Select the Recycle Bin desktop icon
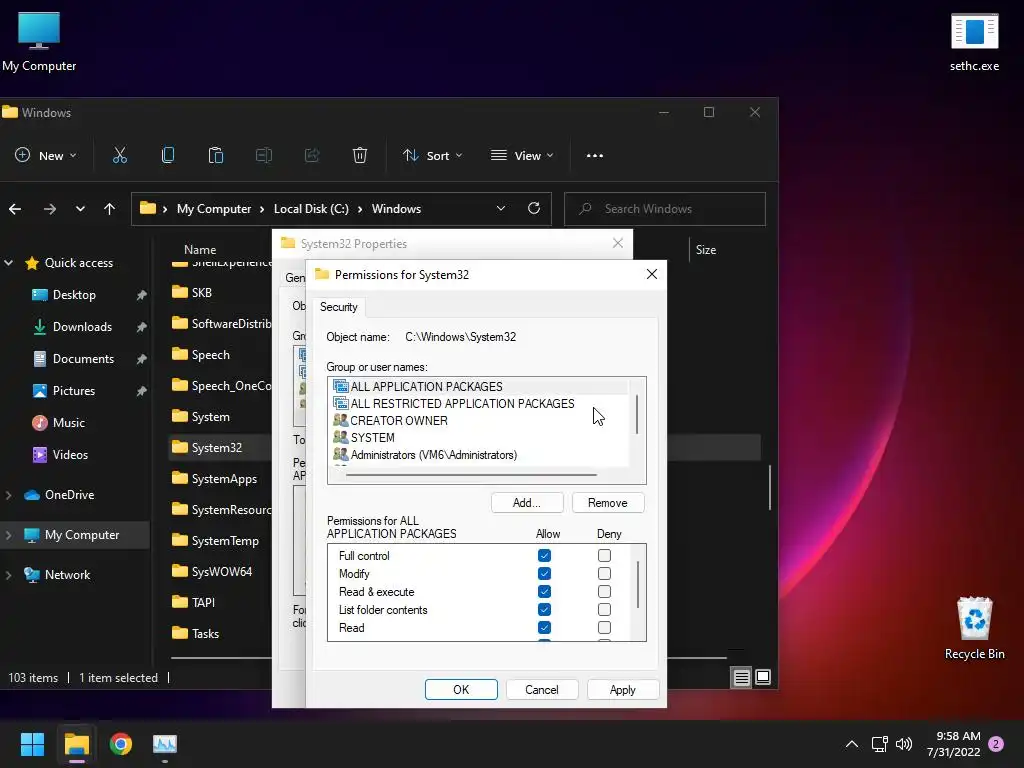 974,628
